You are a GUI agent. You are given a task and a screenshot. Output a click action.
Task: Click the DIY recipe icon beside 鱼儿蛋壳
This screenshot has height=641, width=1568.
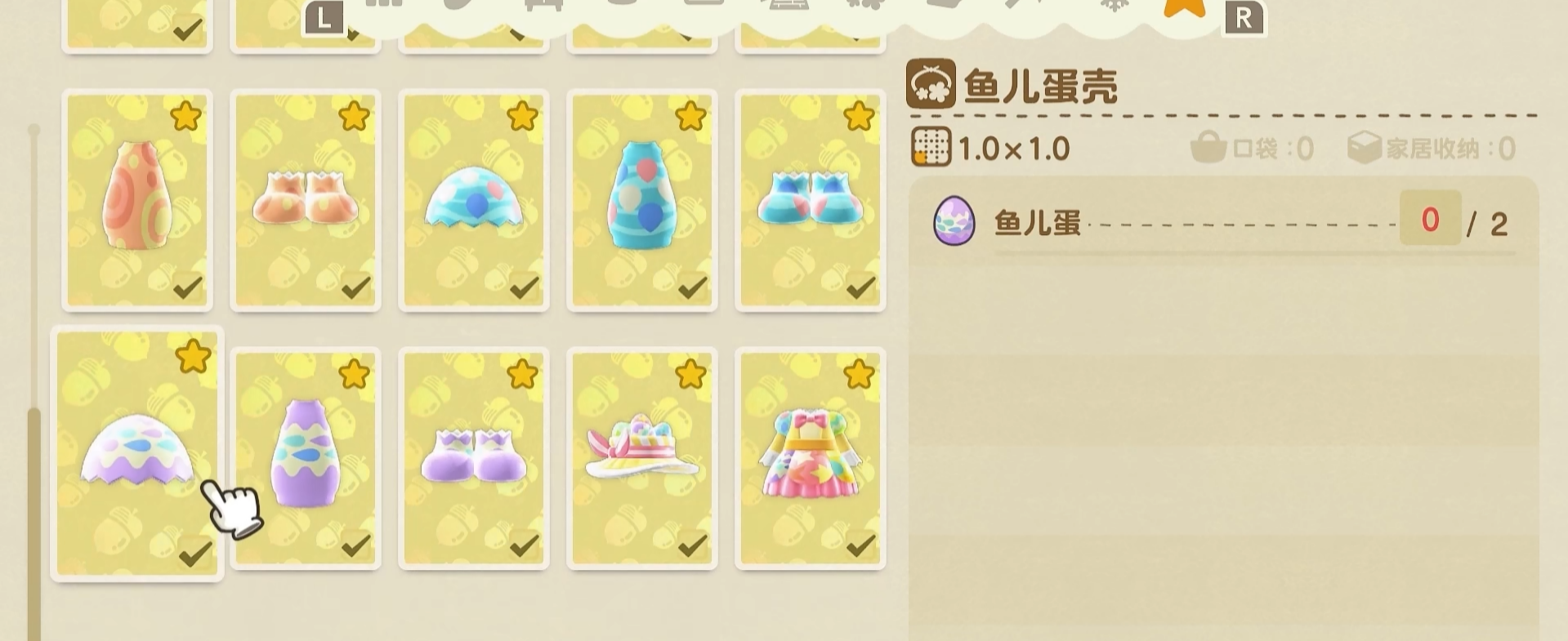coord(931,83)
